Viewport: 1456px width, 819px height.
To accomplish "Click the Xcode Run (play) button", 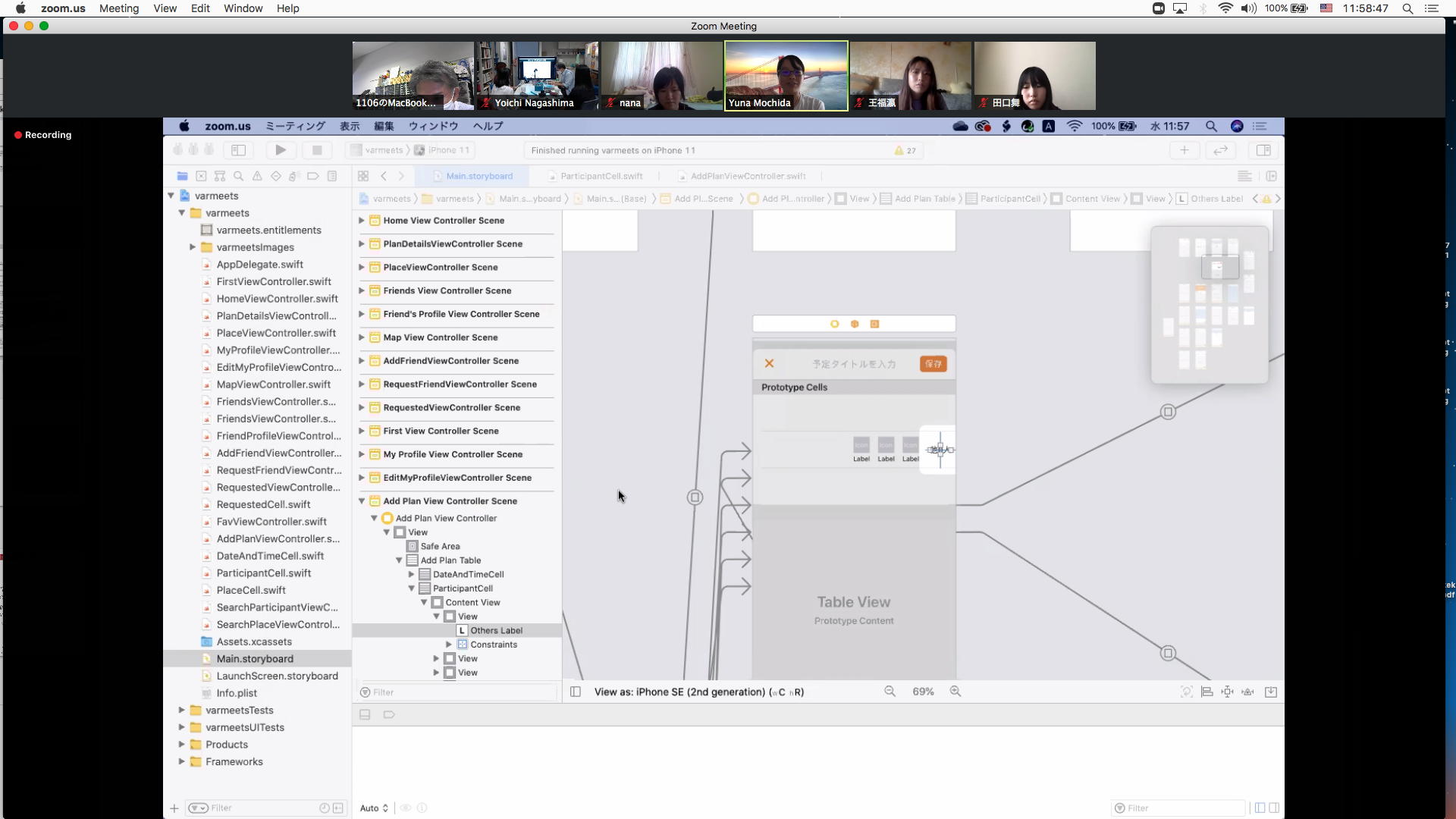I will coord(281,150).
